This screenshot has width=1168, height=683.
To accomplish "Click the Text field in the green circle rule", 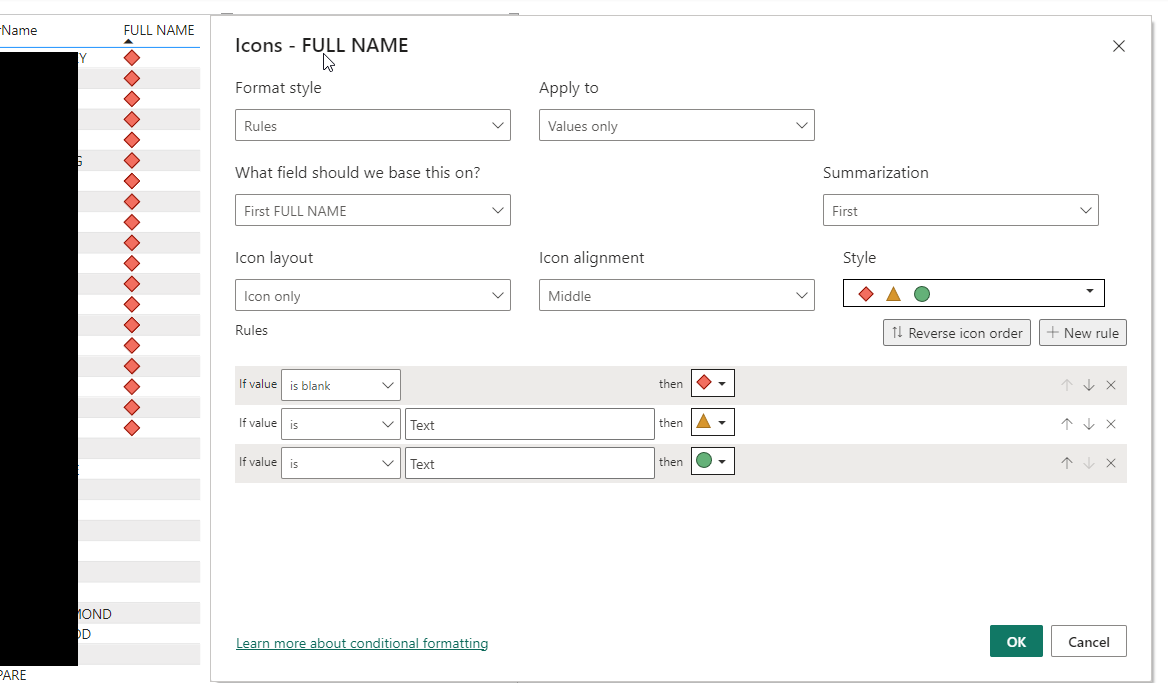I will (x=530, y=463).
